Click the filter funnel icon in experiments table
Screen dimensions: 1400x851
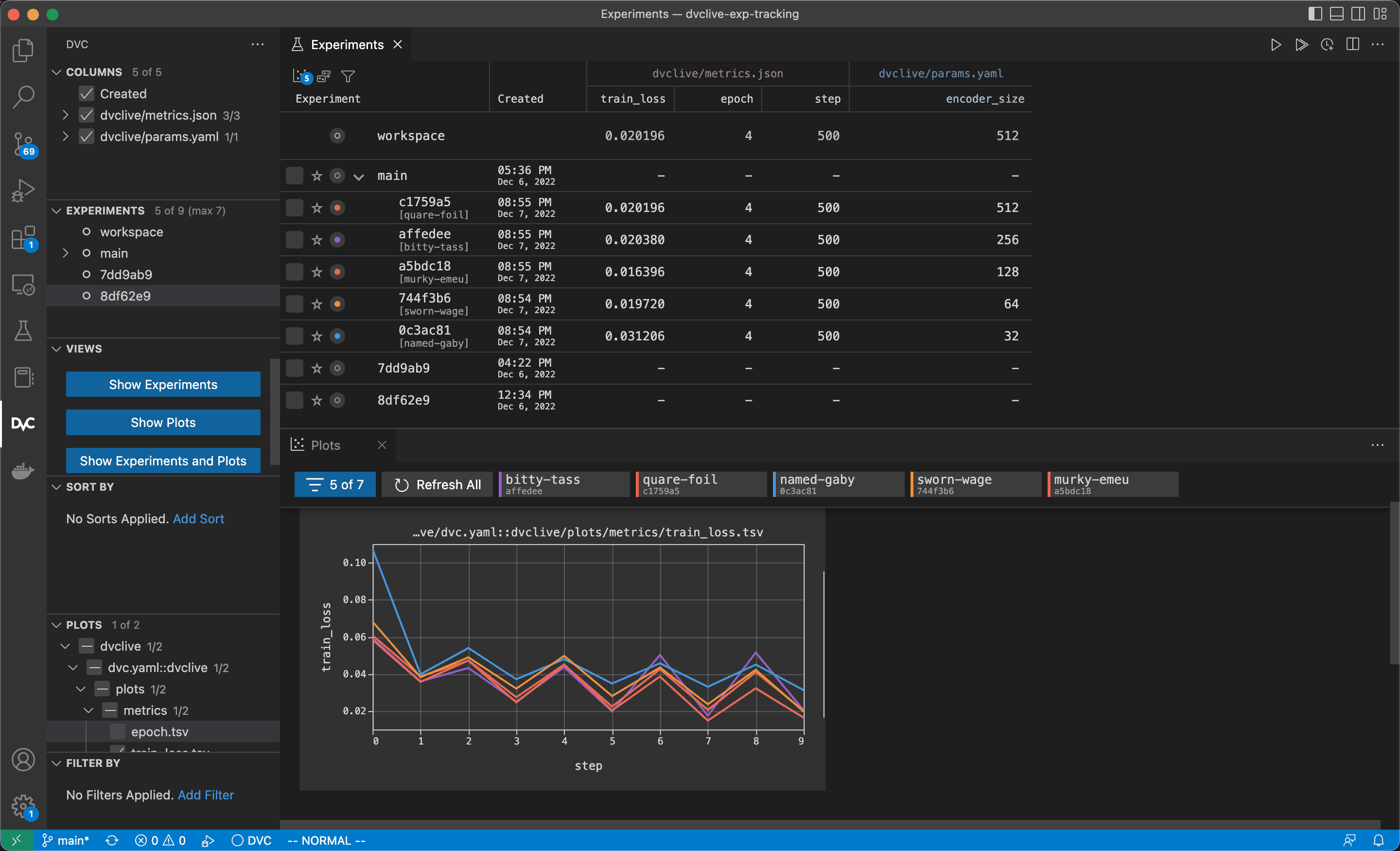tap(348, 75)
